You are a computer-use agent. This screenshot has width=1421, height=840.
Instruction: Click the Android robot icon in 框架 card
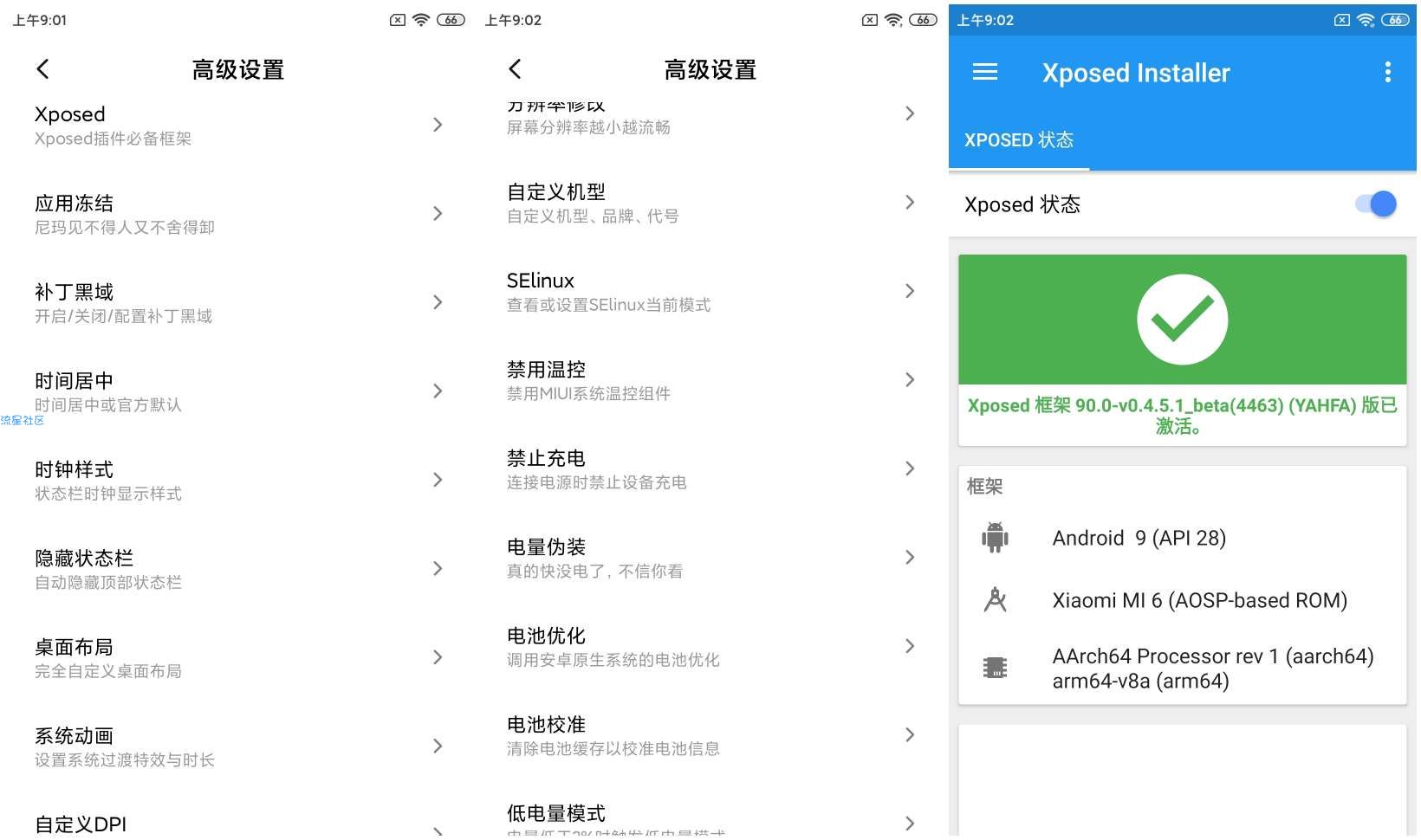(x=995, y=538)
